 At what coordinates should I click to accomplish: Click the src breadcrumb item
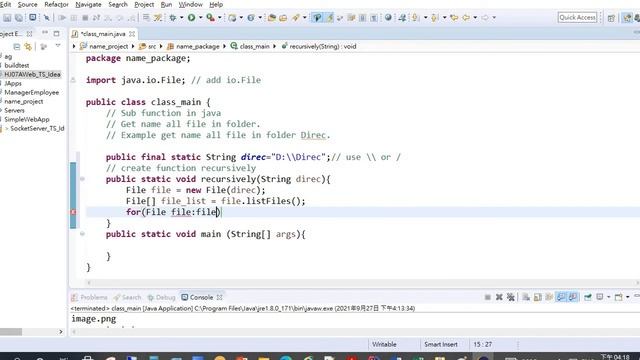click(x=148, y=47)
